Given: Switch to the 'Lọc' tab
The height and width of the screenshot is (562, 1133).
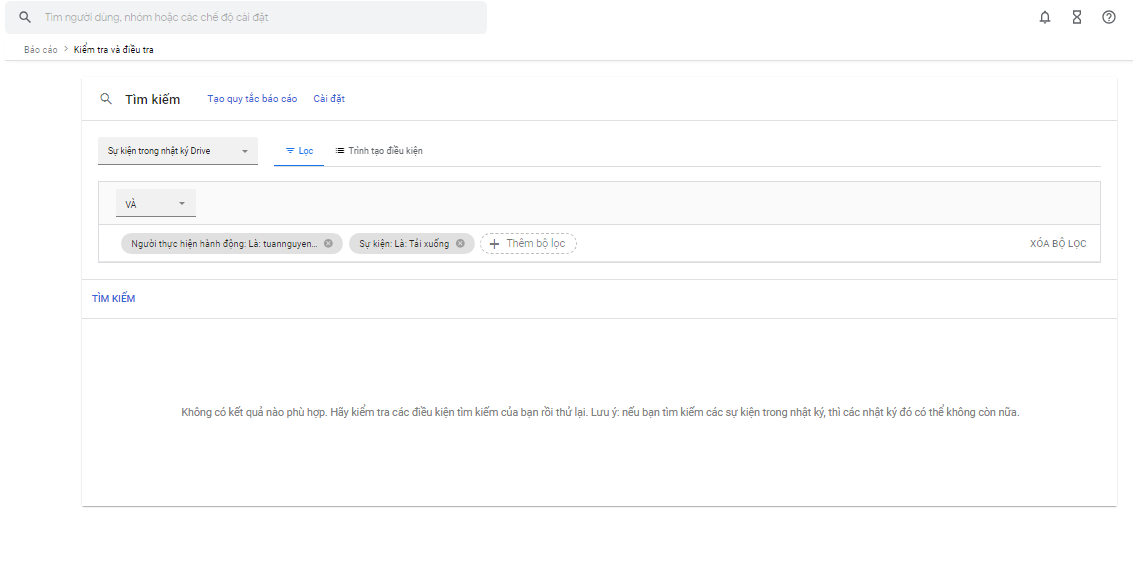Looking at the screenshot, I should [x=299, y=151].
